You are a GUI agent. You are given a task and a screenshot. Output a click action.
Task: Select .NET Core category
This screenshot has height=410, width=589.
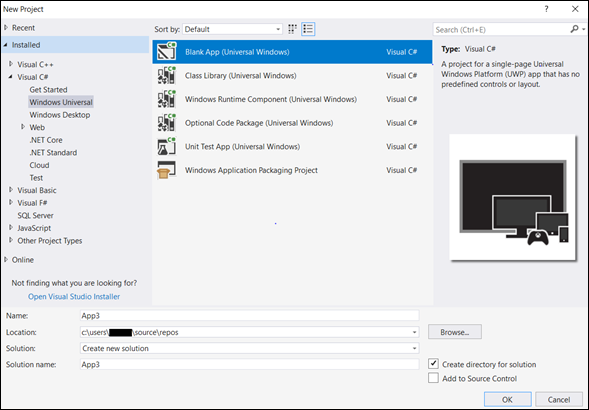tap(46, 140)
